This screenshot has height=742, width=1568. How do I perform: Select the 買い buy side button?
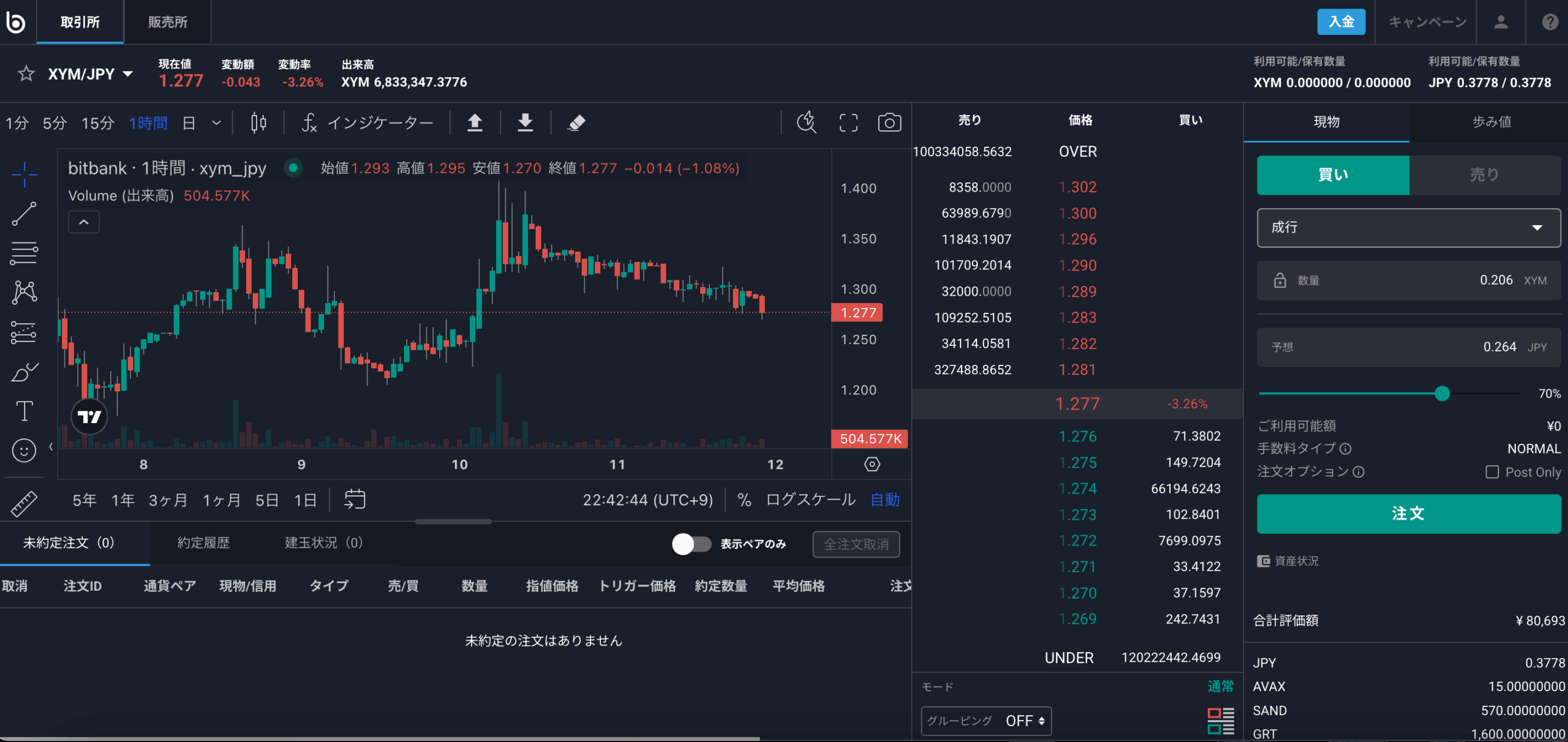pyautogui.click(x=1333, y=175)
